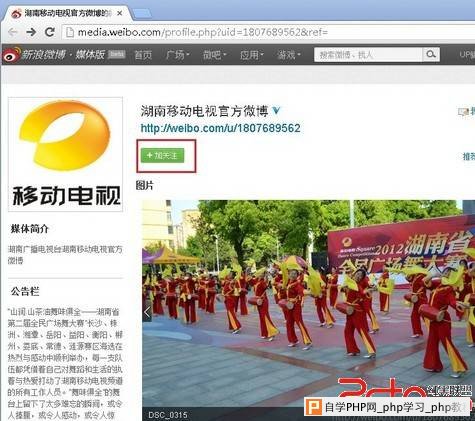Click the browser address bar URL

click(203, 32)
